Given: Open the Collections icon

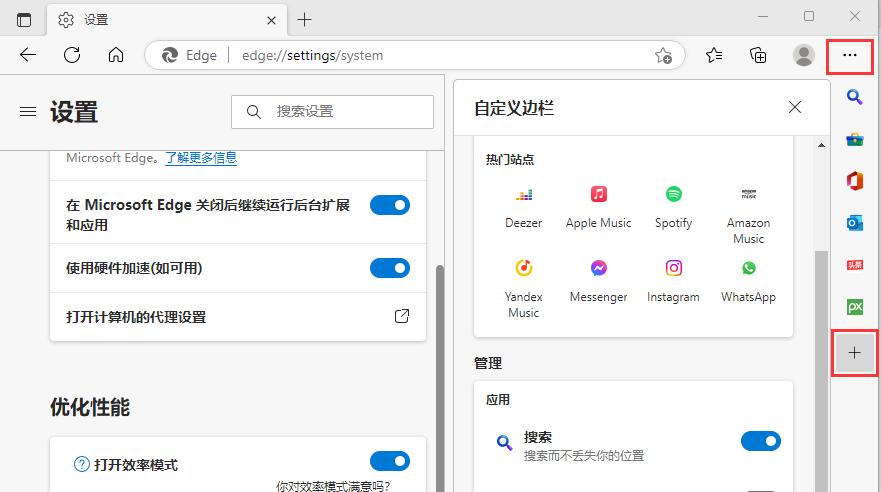Looking at the screenshot, I should (758, 55).
